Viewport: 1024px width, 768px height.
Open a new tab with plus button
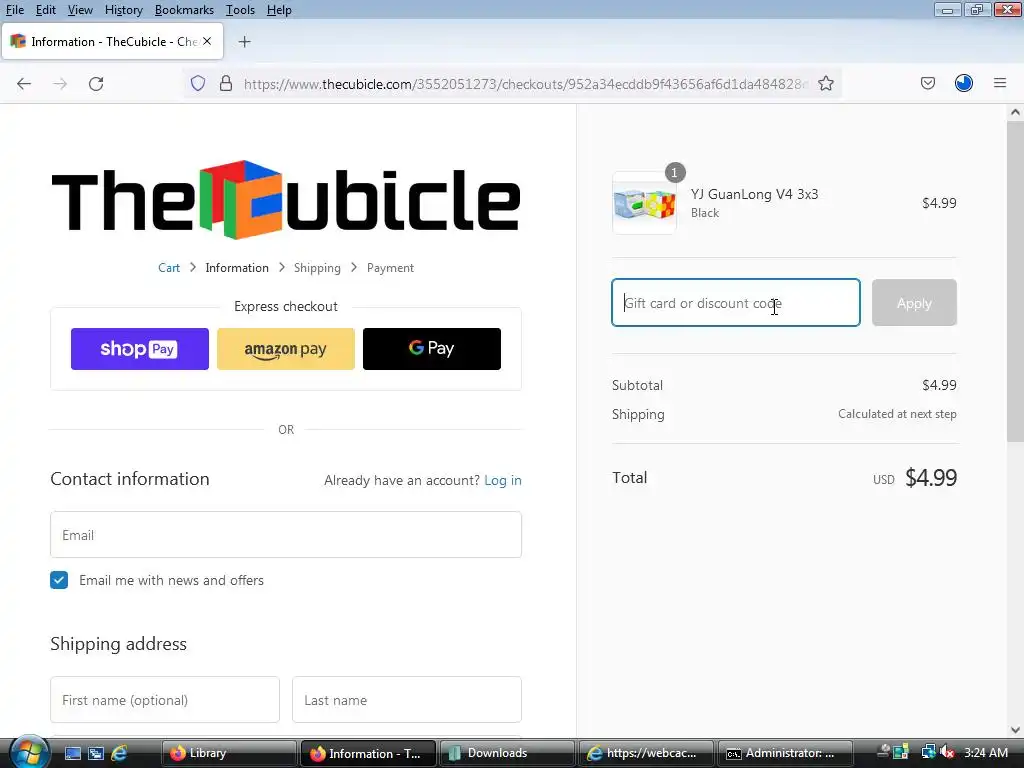245,42
